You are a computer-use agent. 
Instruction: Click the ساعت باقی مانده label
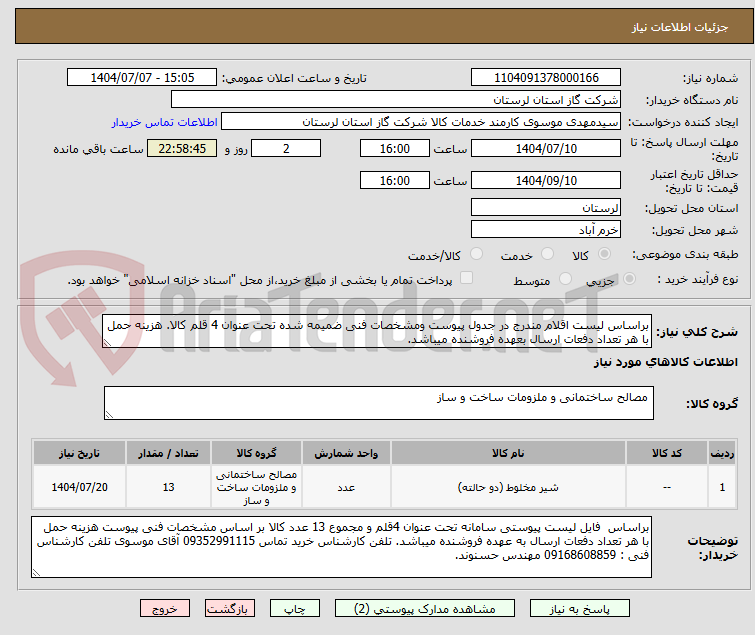(99, 149)
